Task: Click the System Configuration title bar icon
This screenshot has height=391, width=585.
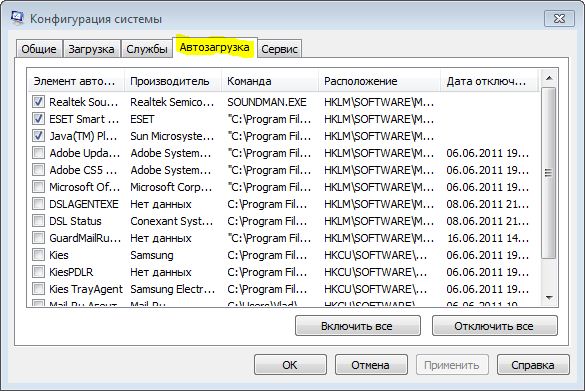Action: 17,17
